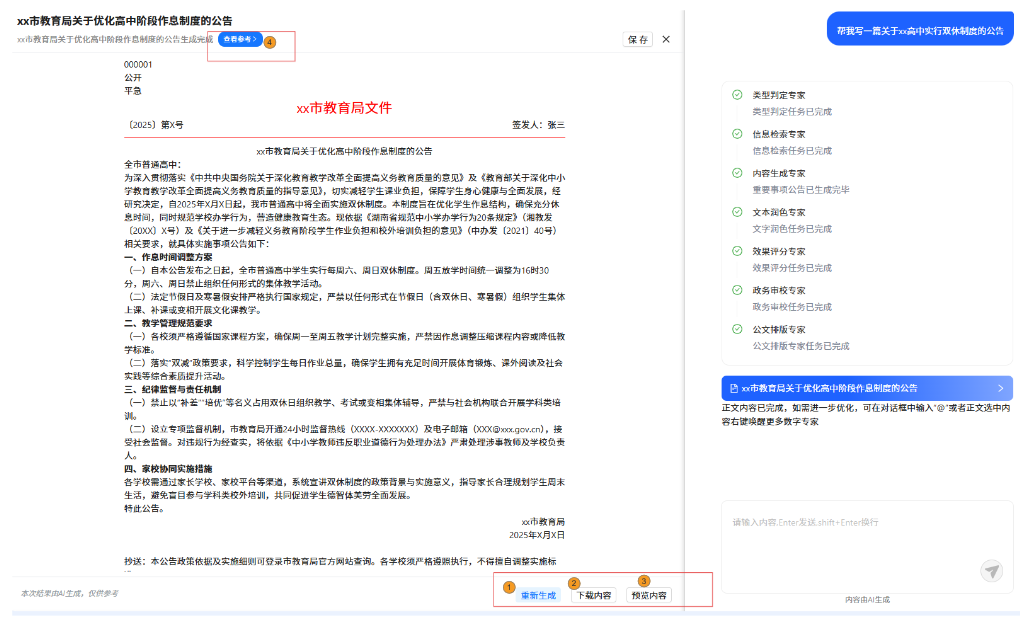Click the red xx市教育局文件 document heading

point(344,108)
